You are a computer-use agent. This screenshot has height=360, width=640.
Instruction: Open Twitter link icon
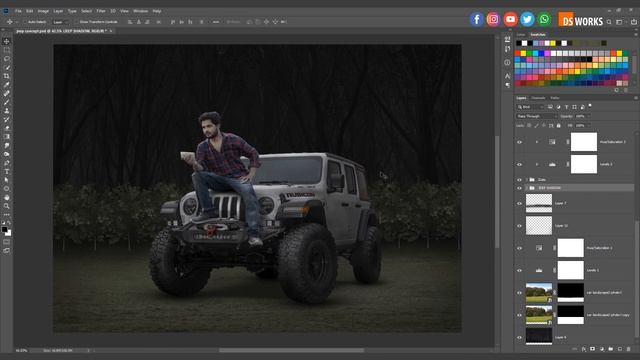527,19
